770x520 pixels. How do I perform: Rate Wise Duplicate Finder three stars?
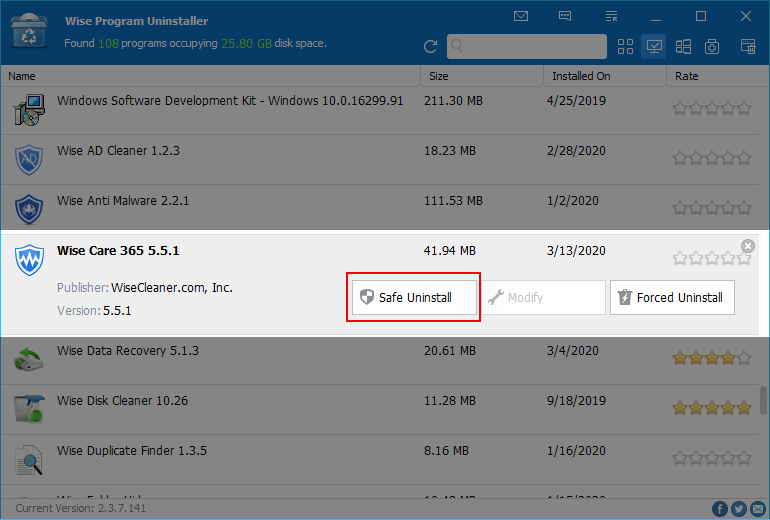(x=712, y=458)
